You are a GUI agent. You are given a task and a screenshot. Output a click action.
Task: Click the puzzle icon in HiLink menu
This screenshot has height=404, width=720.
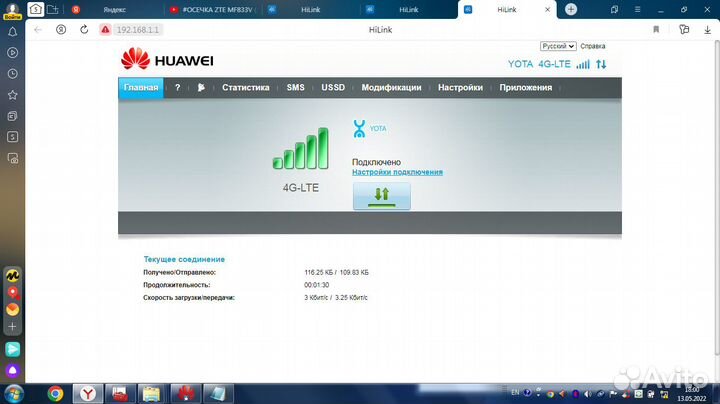pos(201,88)
